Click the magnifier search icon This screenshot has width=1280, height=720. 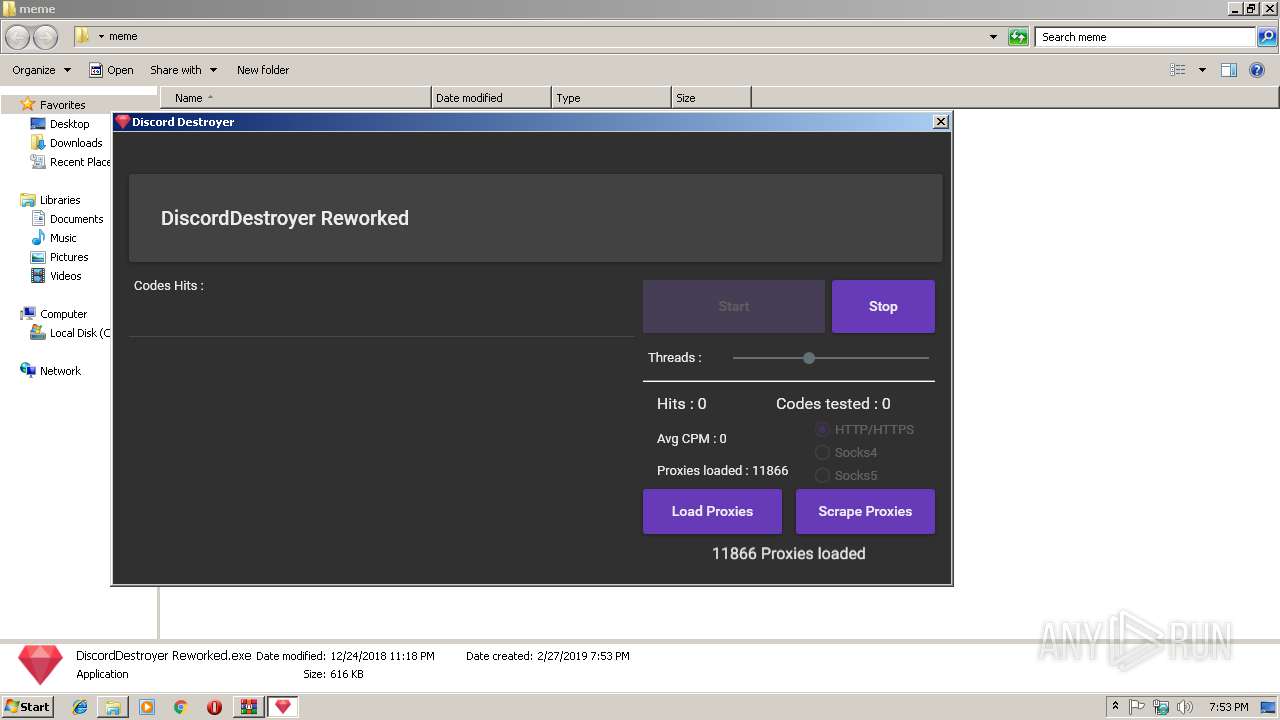pyautogui.click(x=1267, y=37)
